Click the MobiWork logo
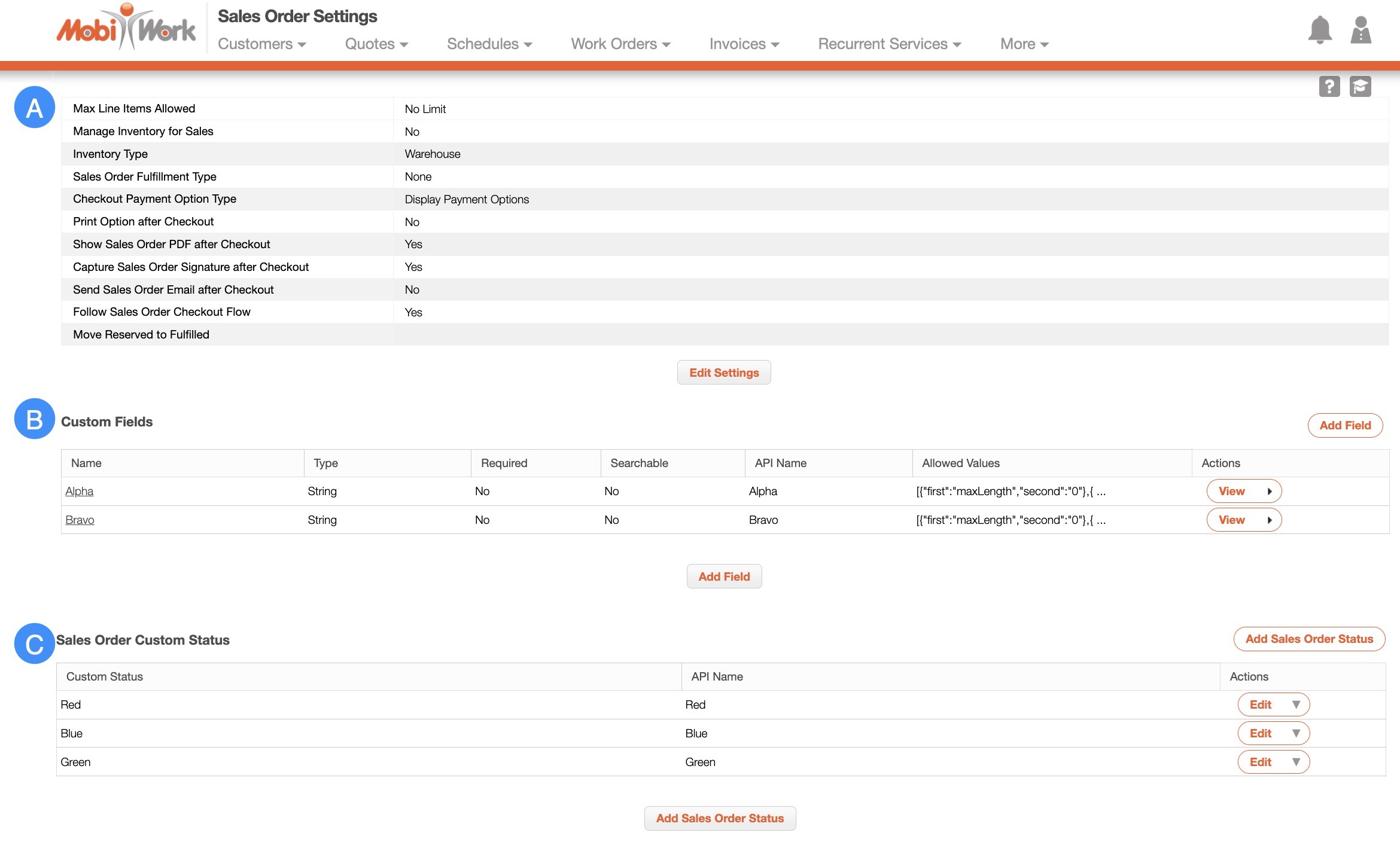This screenshot has height=848, width=1400. (126, 28)
